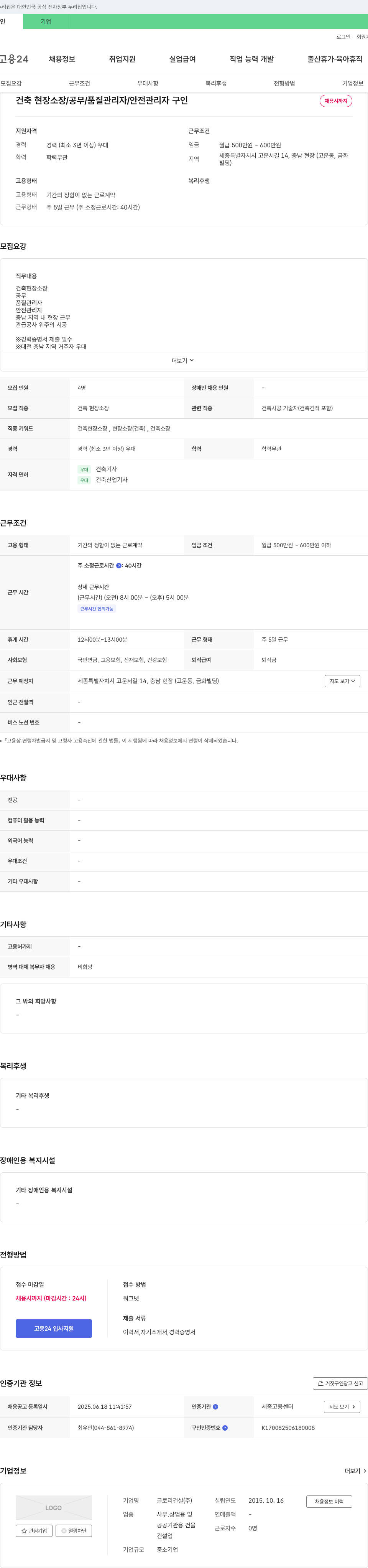
Task: Jump to 기업정보 section tab
Action: (x=353, y=83)
